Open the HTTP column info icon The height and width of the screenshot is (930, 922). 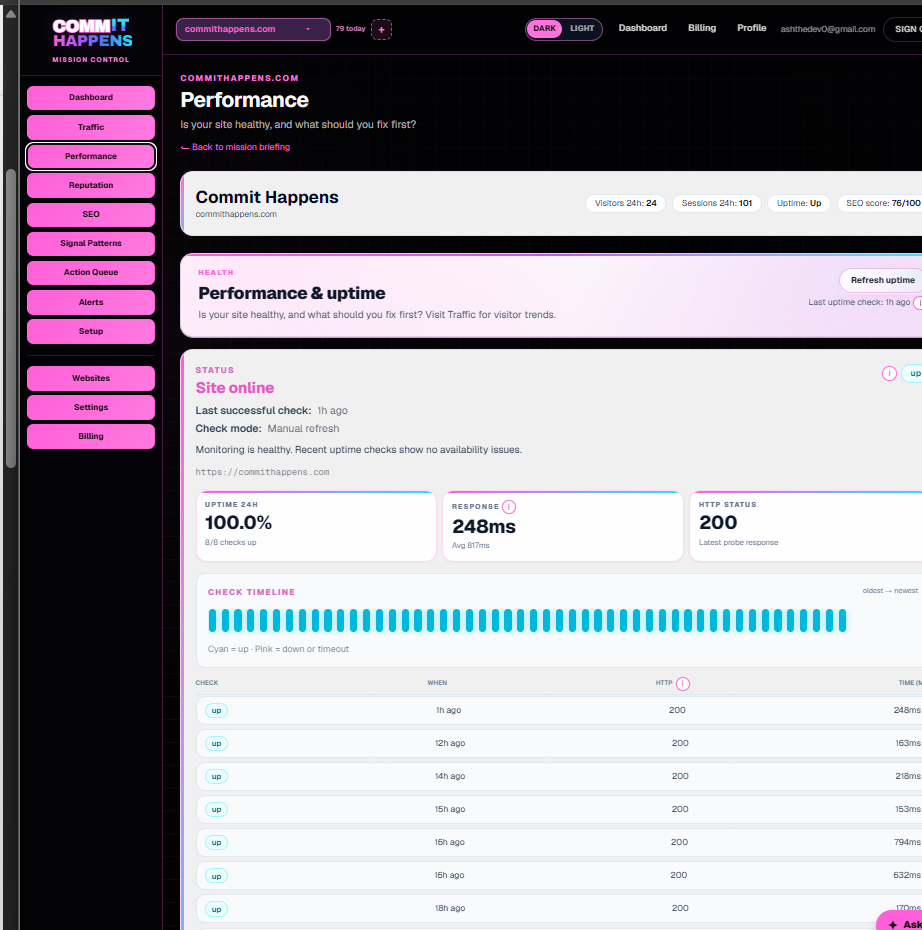click(682, 683)
